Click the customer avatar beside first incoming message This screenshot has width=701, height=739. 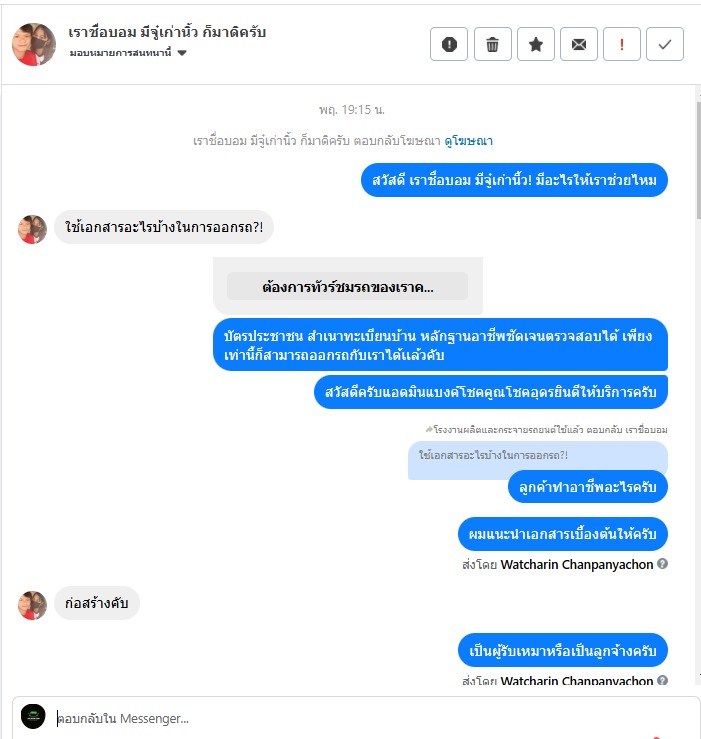coord(32,230)
